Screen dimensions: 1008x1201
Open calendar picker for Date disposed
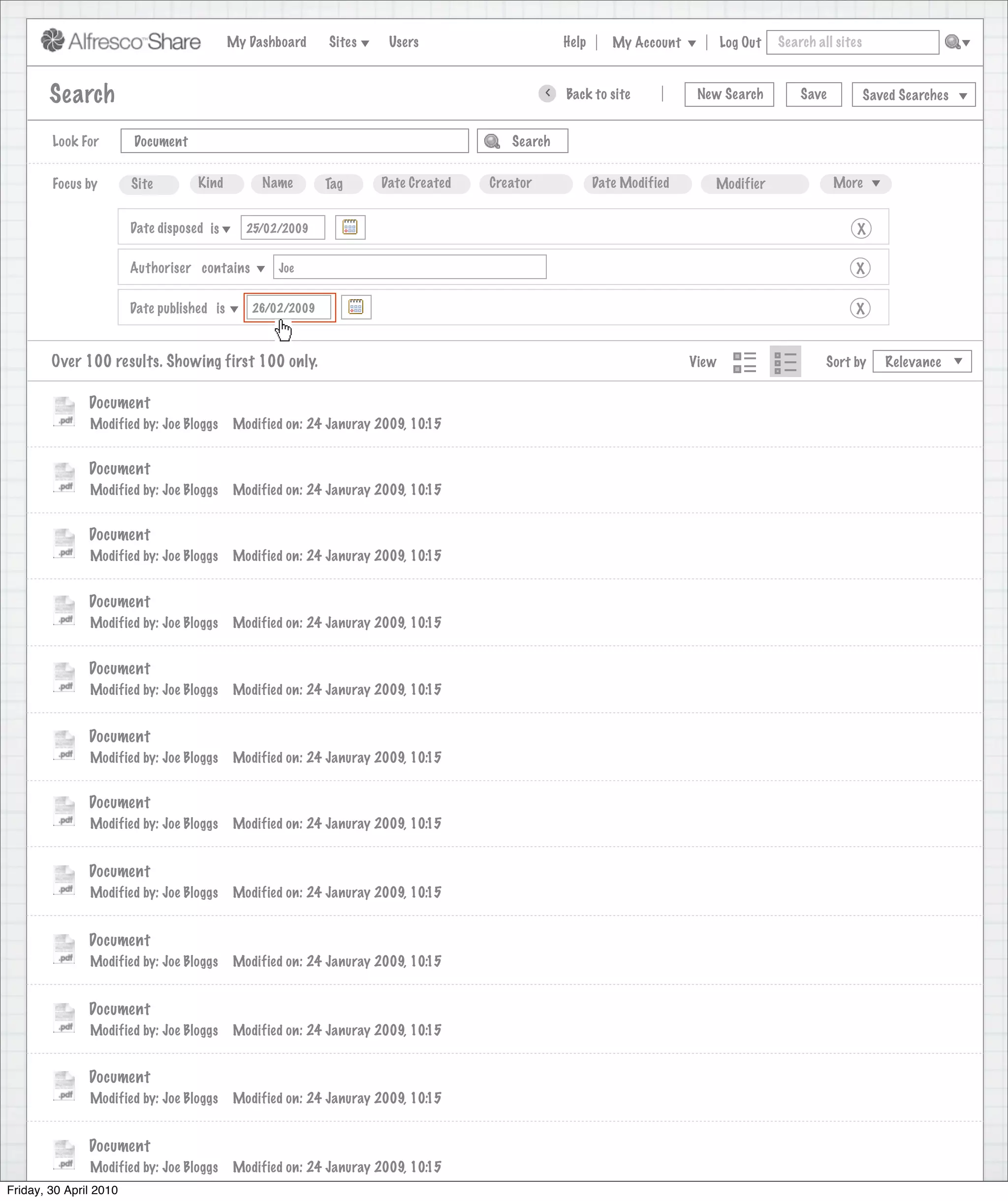[x=350, y=227]
